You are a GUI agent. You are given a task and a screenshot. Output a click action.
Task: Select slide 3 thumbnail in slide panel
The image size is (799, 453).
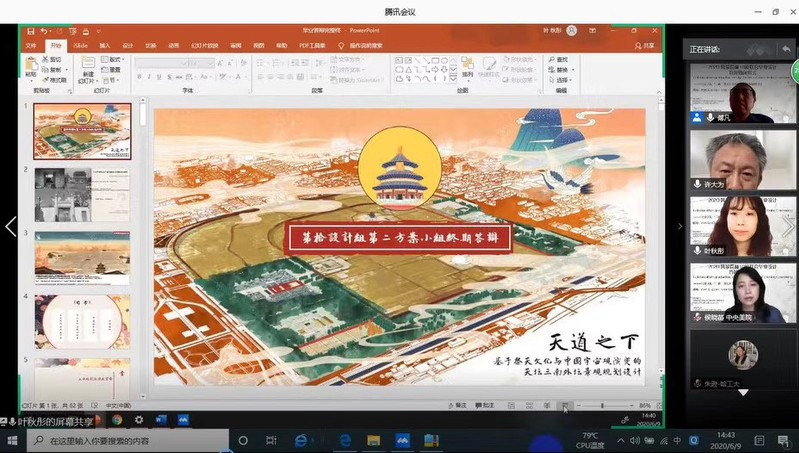82,258
